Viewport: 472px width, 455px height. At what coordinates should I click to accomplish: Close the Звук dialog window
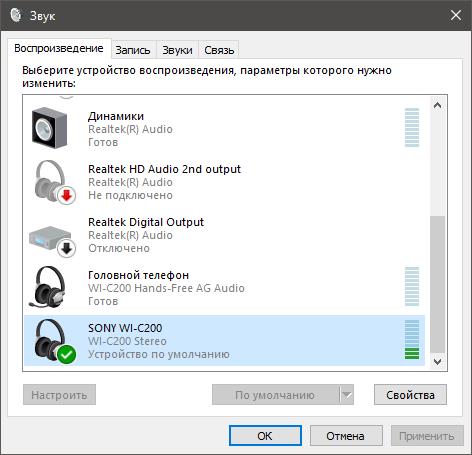(x=456, y=15)
